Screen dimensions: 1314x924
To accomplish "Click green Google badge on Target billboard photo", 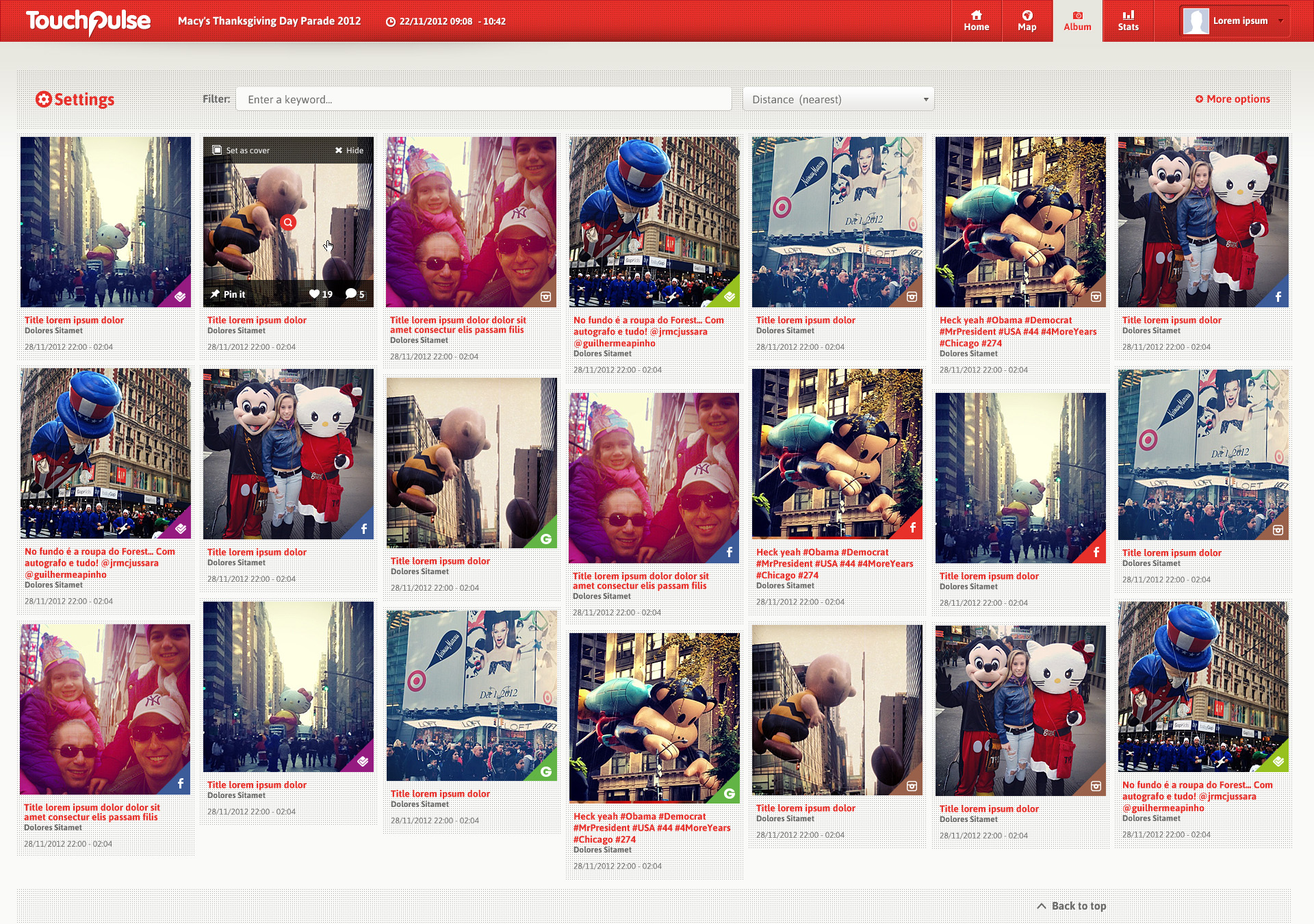I will point(545,771).
